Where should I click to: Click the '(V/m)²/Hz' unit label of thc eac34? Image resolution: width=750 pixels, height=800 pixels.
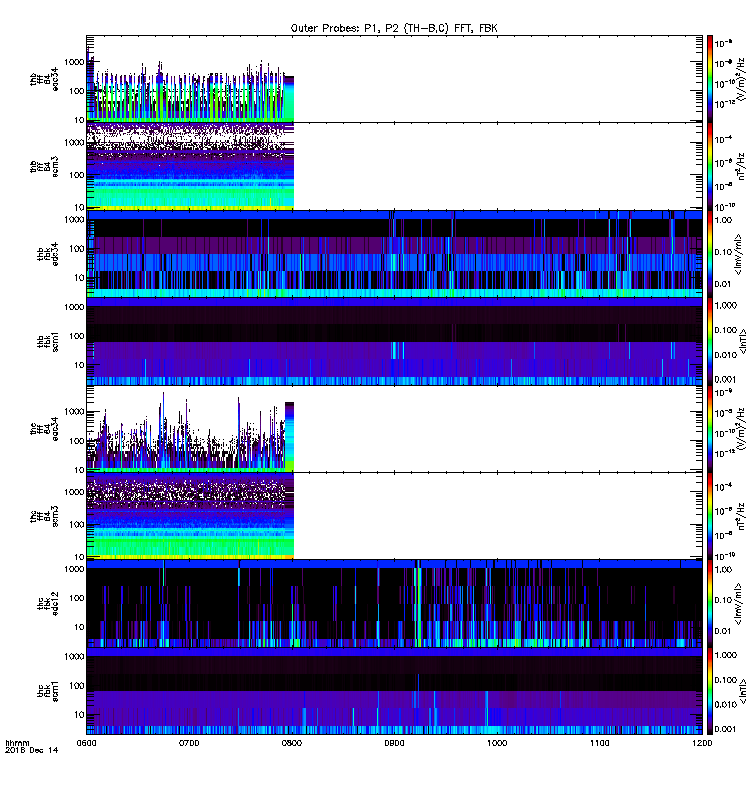pyautogui.click(x=741, y=429)
